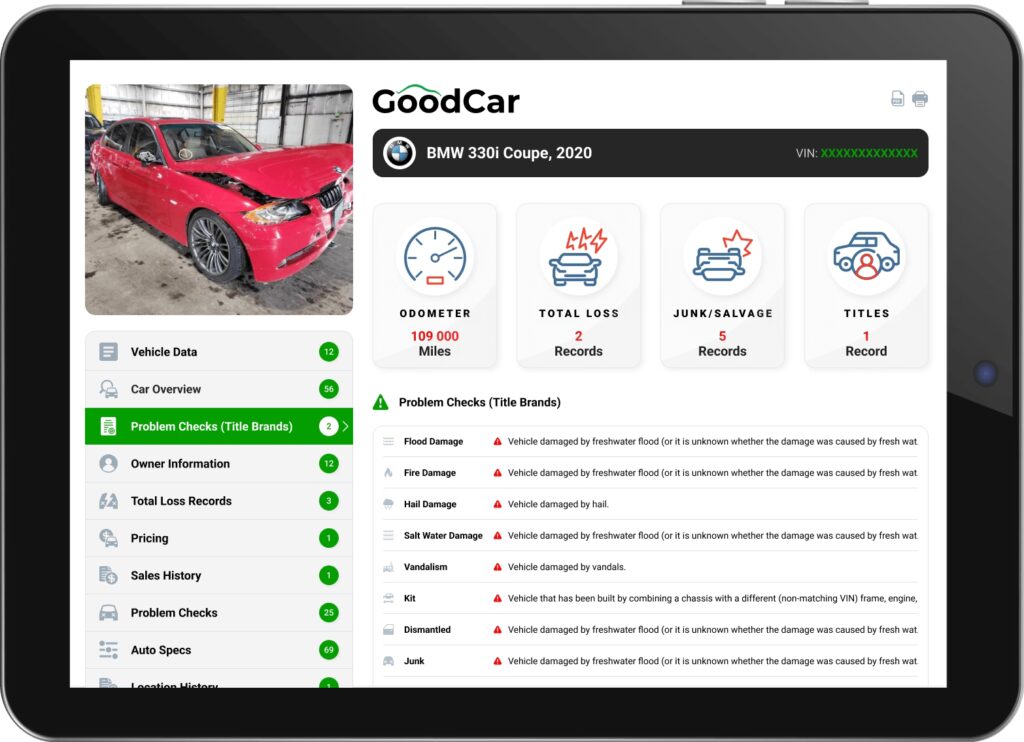This screenshot has height=742, width=1024.
Task: Open the Car Overview section
Action: (x=166, y=389)
